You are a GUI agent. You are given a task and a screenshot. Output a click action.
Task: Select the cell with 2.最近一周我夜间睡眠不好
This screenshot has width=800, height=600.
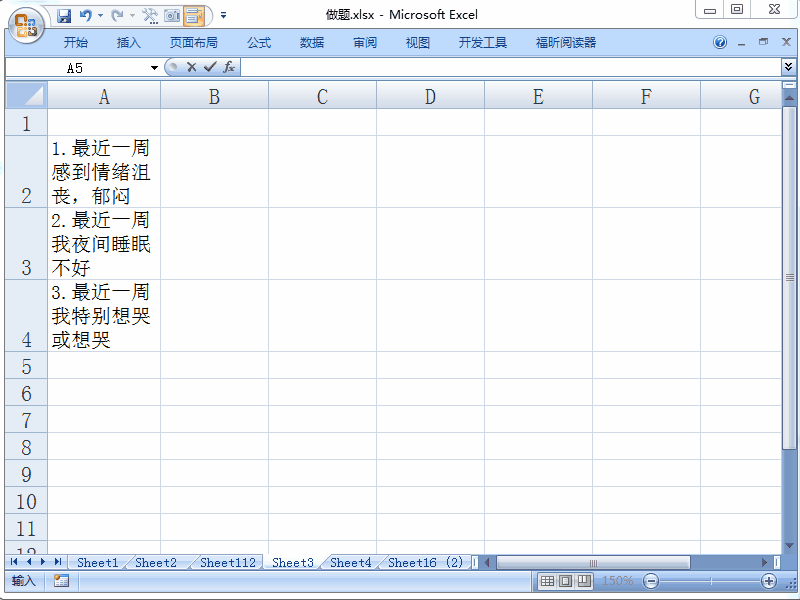104,244
